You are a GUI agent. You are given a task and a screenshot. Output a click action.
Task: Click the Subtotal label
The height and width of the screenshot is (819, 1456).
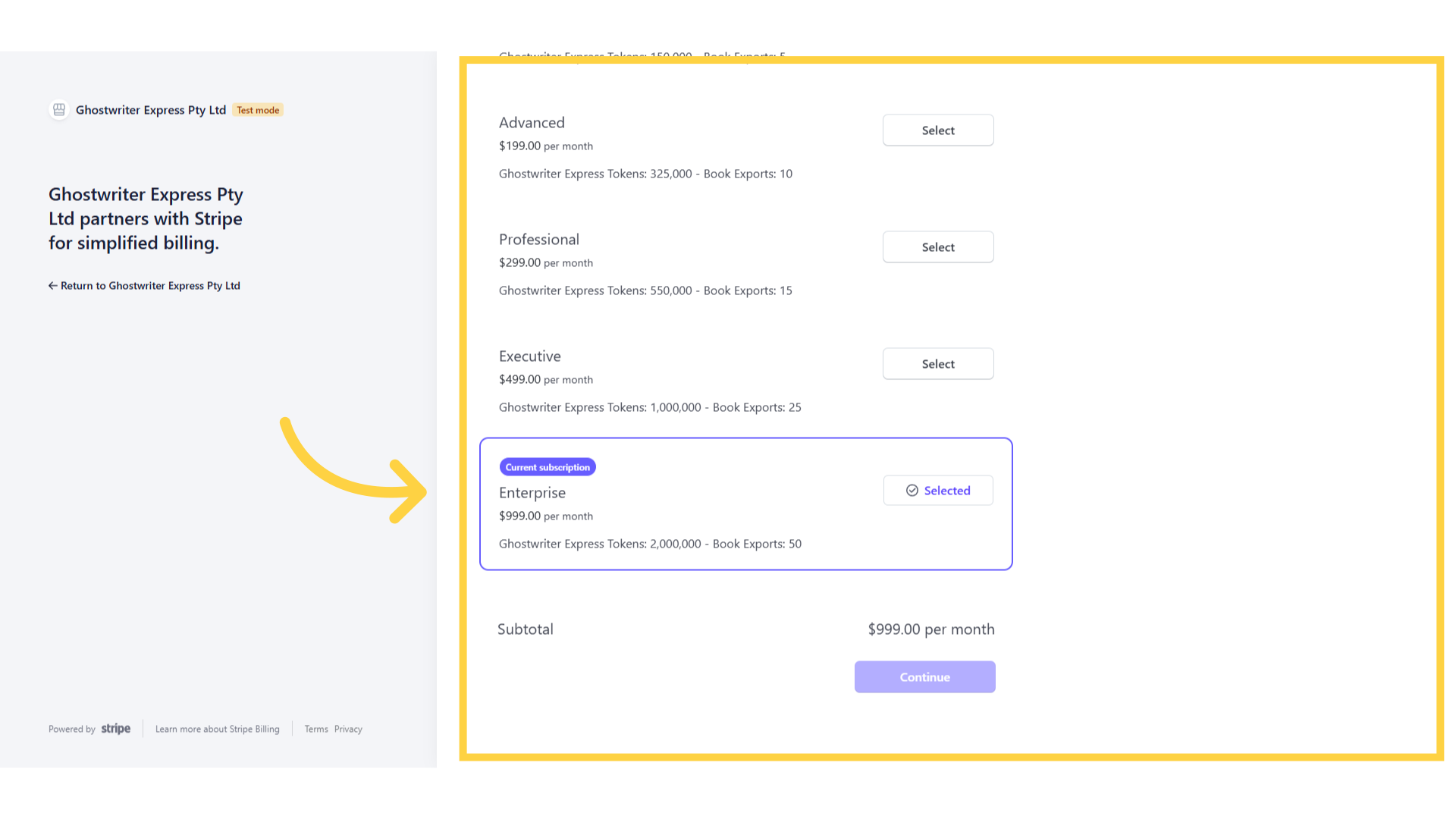pyautogui.click(x=526, y=629)
